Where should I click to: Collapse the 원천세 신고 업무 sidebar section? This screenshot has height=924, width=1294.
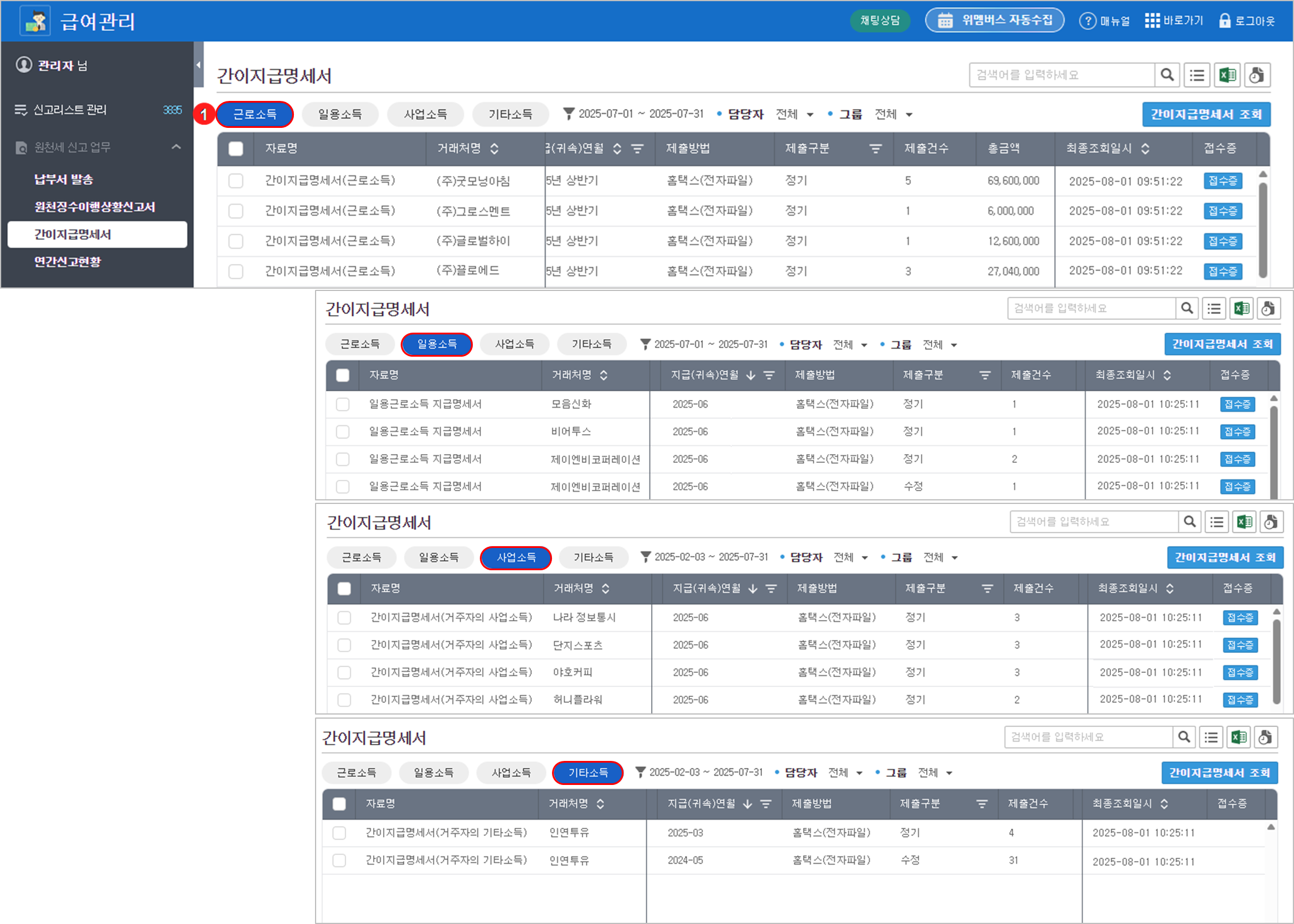click(x=176, y=147)
